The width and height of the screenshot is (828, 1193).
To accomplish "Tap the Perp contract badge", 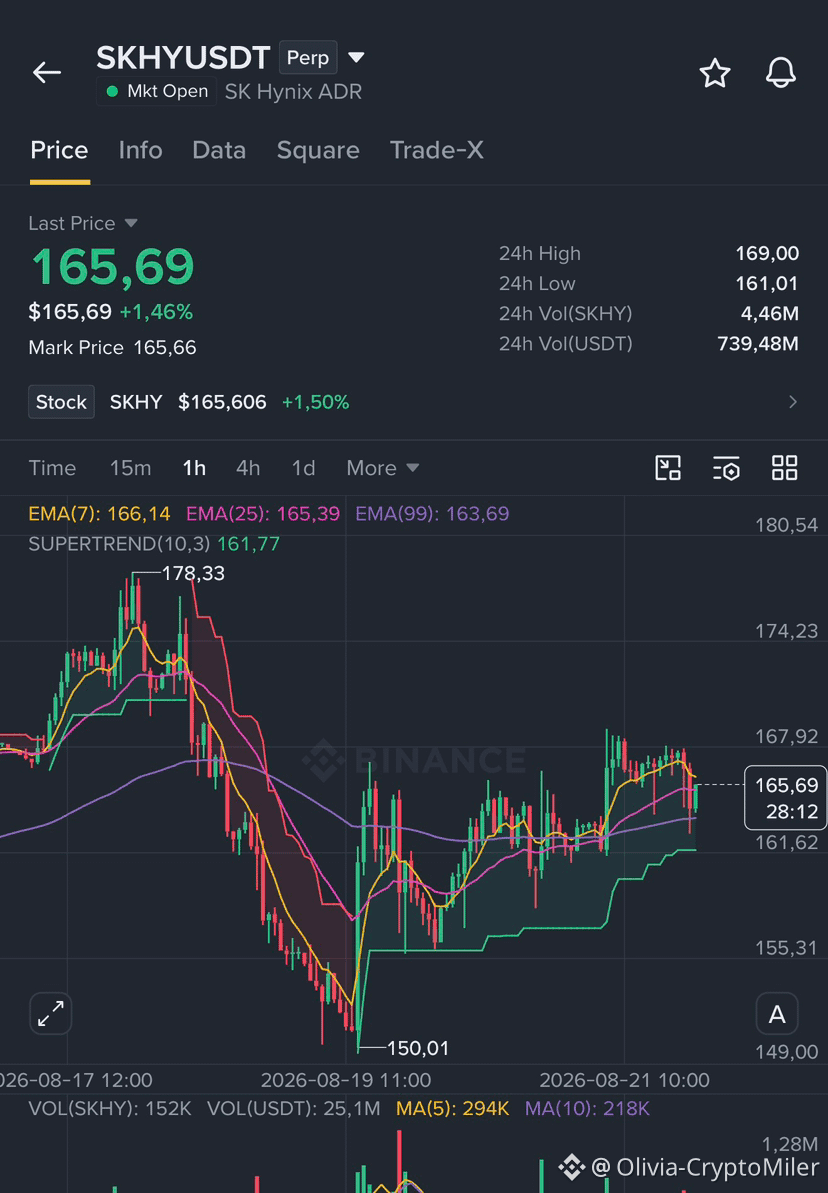I will pos(307,58).
